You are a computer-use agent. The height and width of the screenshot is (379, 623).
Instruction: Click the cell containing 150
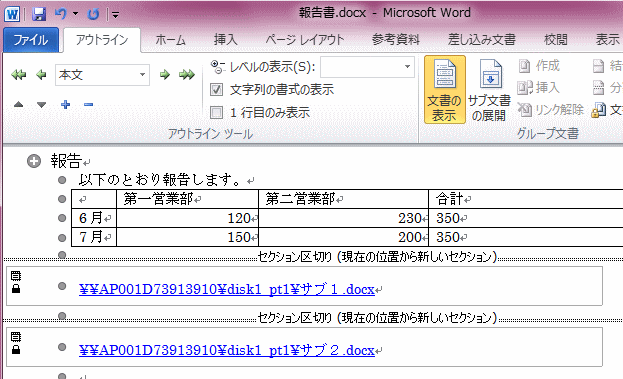188,237
